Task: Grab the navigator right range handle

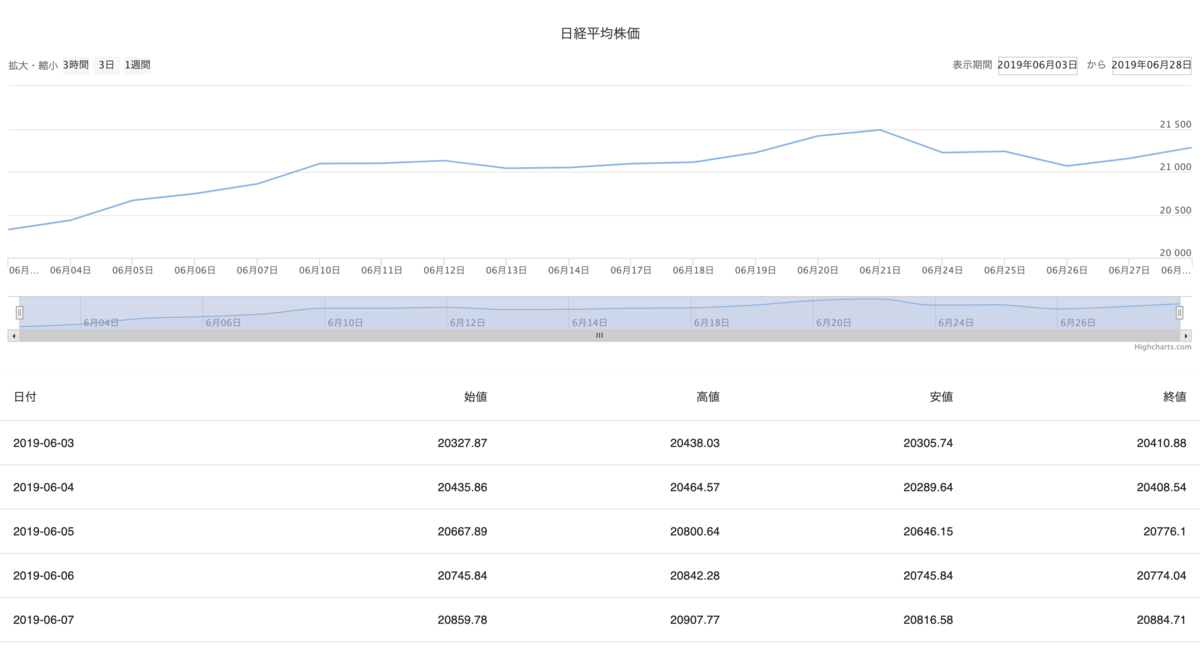Action: pyautogui.click(x=1180, y=313)
